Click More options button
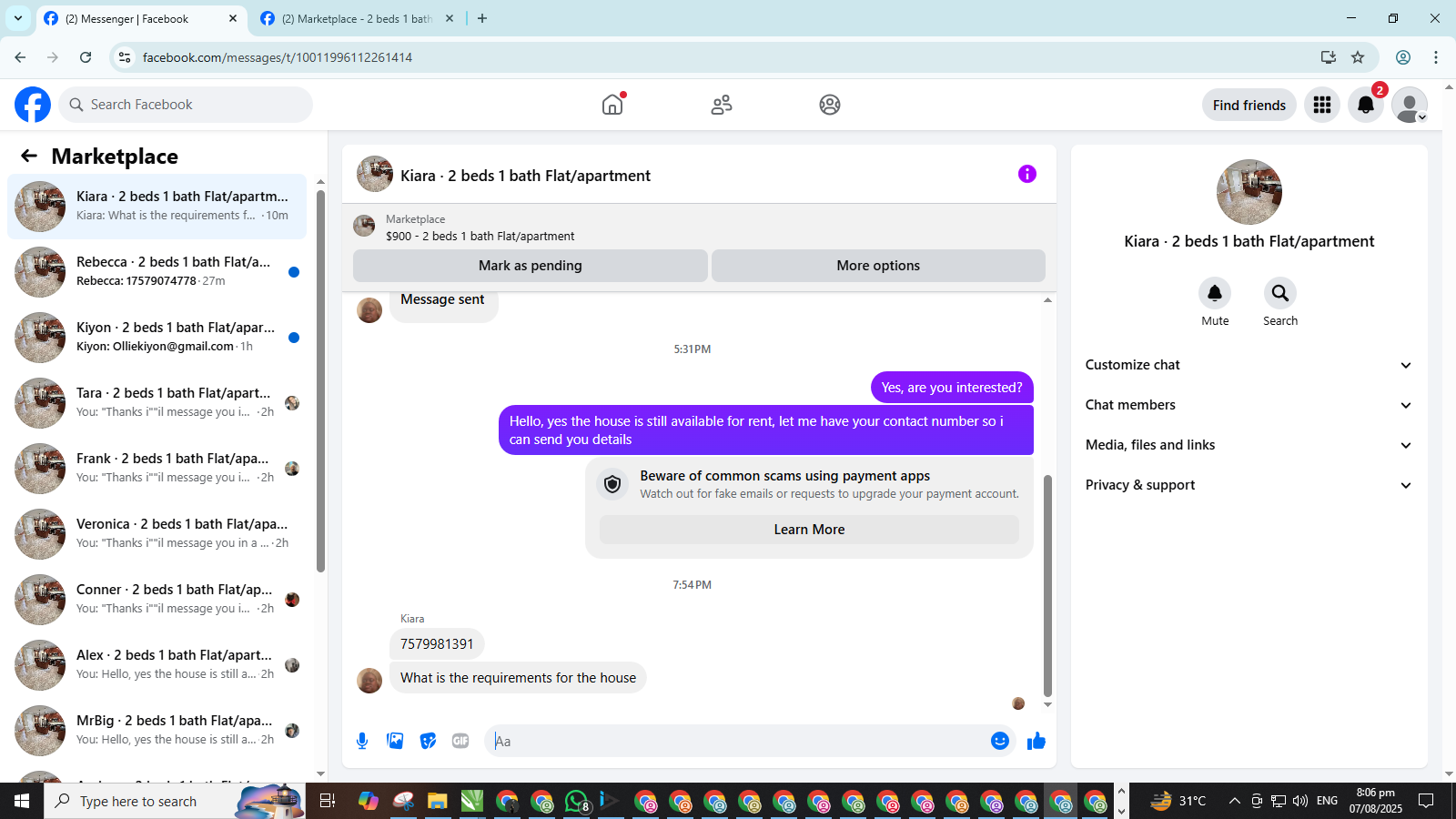The image size is (1456, 819). [x=878, y=266]
